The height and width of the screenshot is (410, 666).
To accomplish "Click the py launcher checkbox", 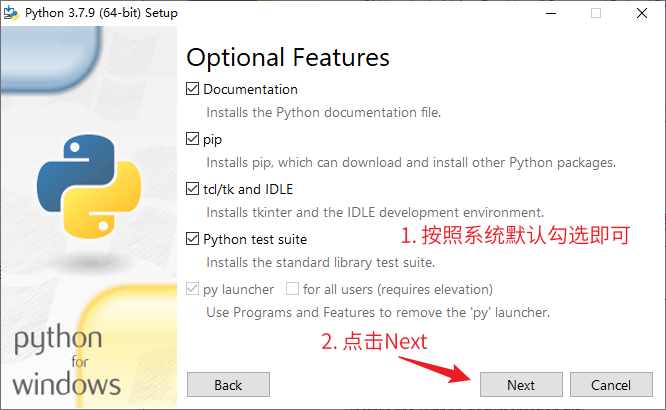I will 193,289.
